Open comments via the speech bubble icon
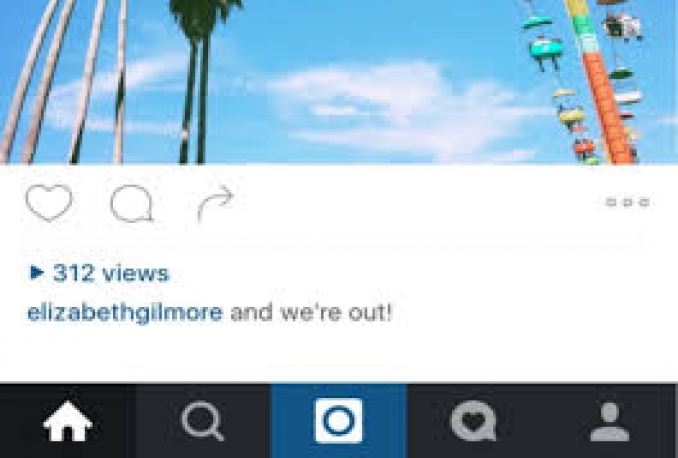Viewport: 678px width, 458px height. (132, 203)
